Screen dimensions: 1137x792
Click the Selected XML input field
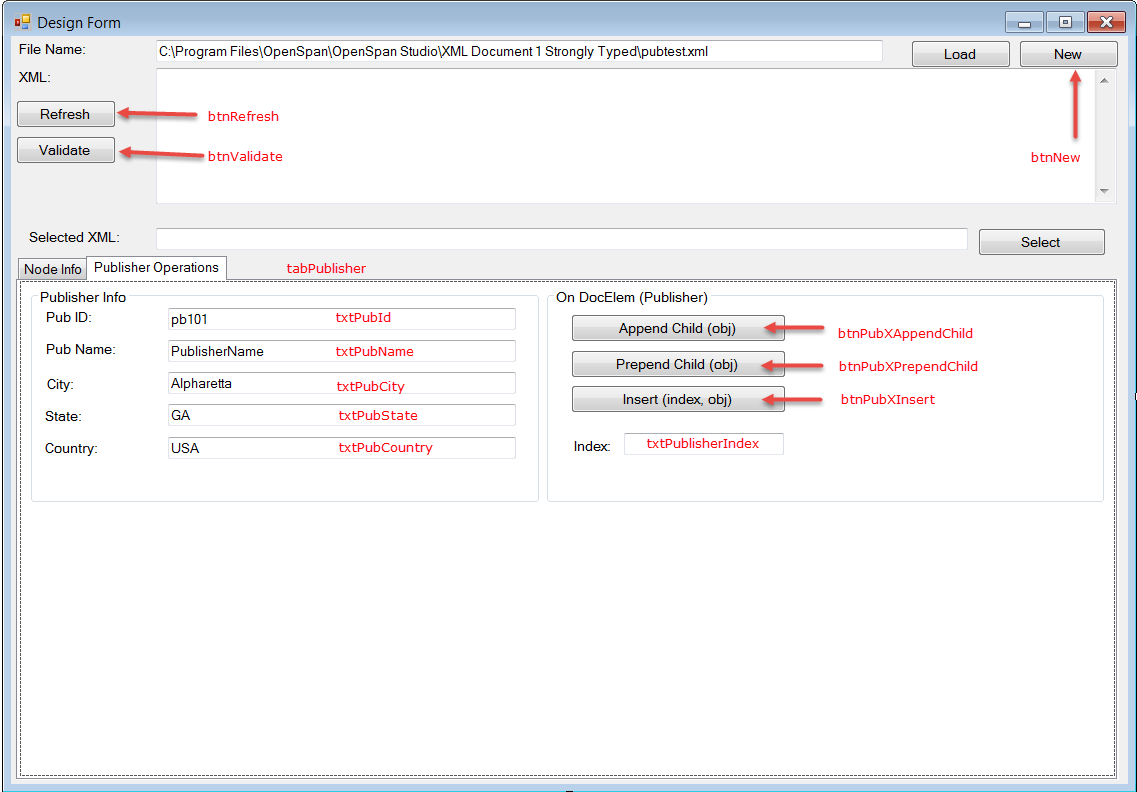tap(561, 239)
